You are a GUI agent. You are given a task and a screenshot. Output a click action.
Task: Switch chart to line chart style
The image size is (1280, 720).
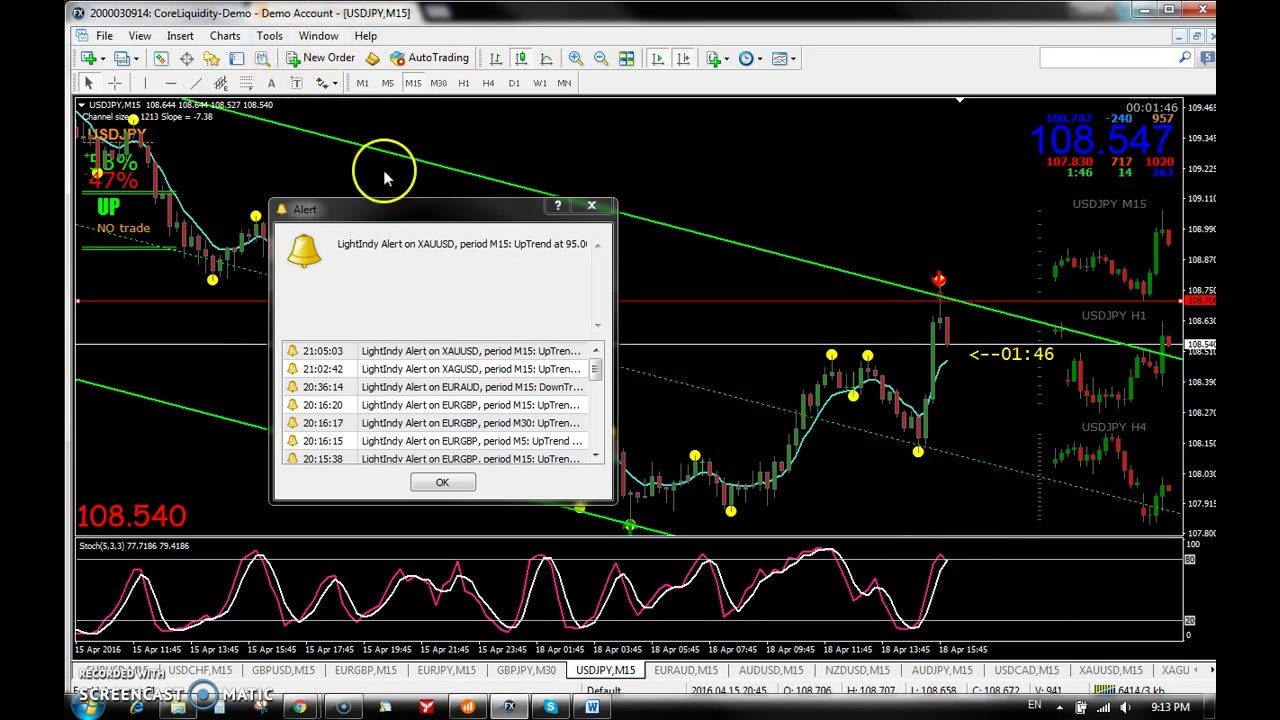(546, 59)
